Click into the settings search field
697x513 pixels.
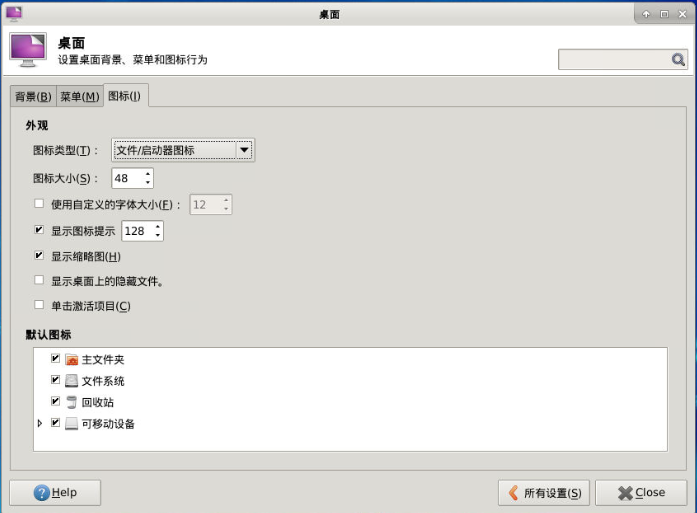tap(614, 60)
